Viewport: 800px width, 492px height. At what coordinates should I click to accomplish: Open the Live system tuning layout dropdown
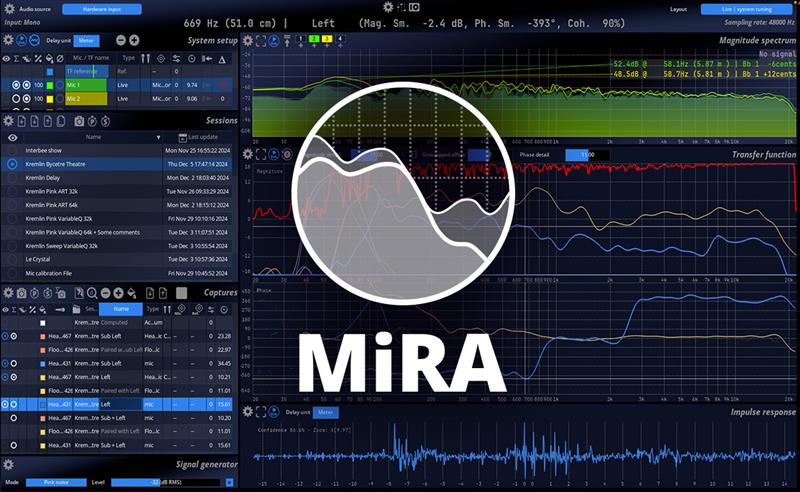746,9
